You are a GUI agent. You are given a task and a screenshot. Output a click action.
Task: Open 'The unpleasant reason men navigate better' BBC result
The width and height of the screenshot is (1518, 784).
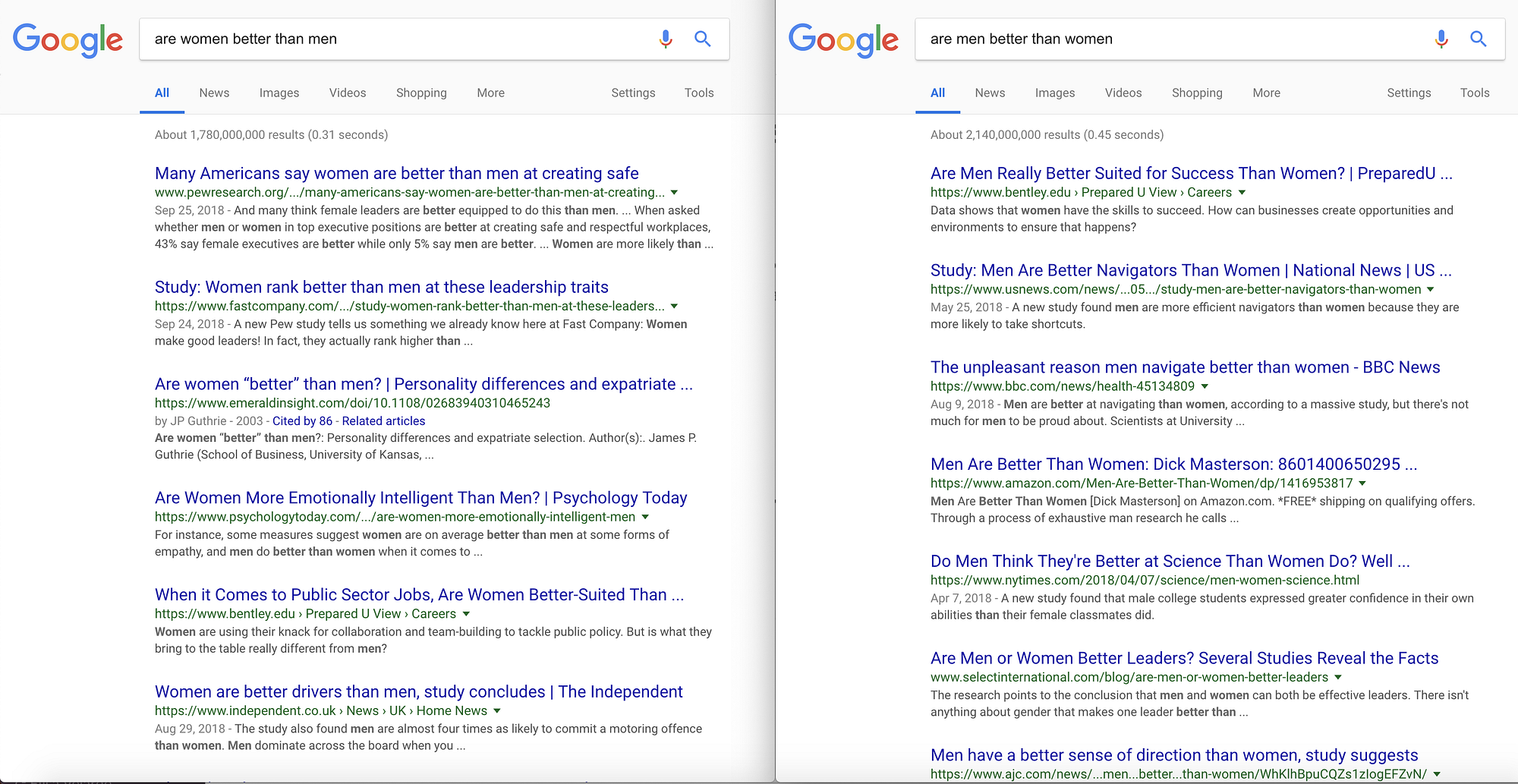click(x=1186, y=367)
